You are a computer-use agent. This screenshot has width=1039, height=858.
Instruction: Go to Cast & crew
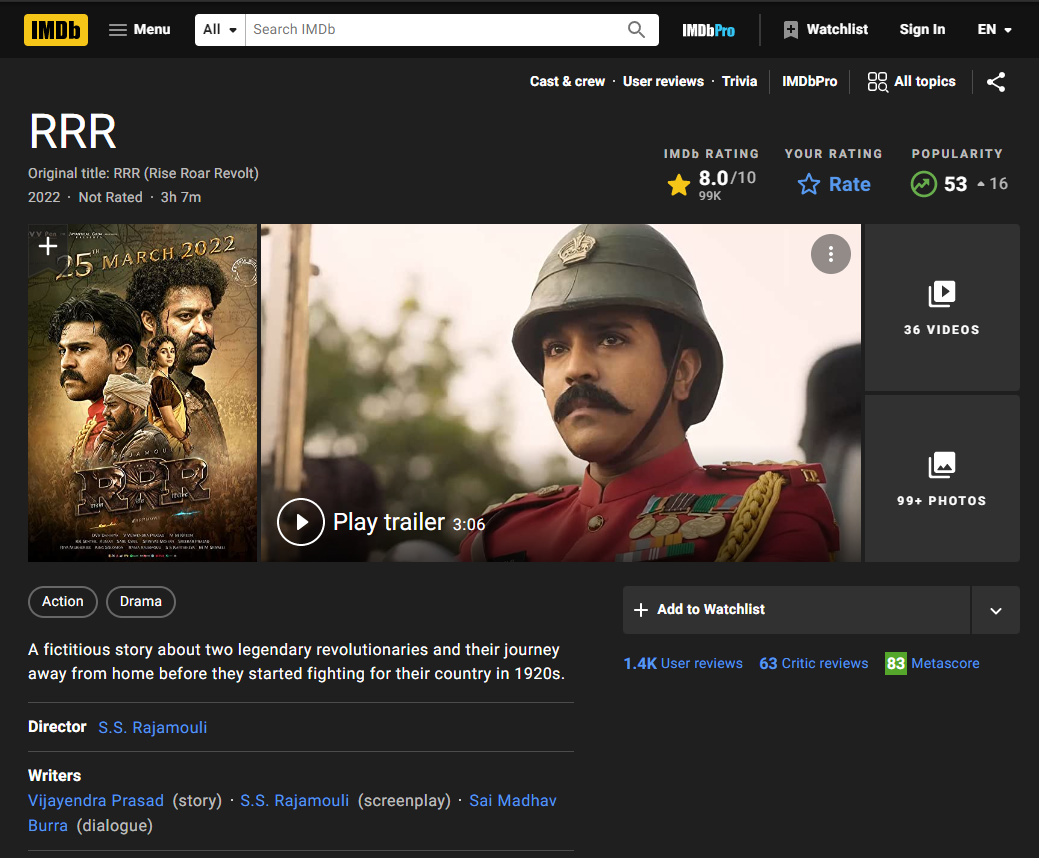click(567, 81)
